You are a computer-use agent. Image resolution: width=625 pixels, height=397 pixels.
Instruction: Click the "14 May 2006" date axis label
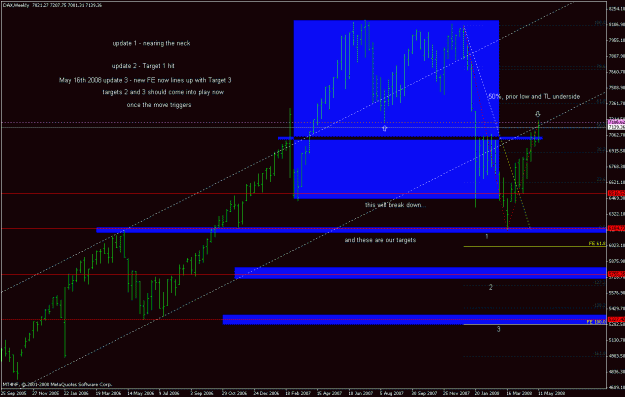(140, 393)
